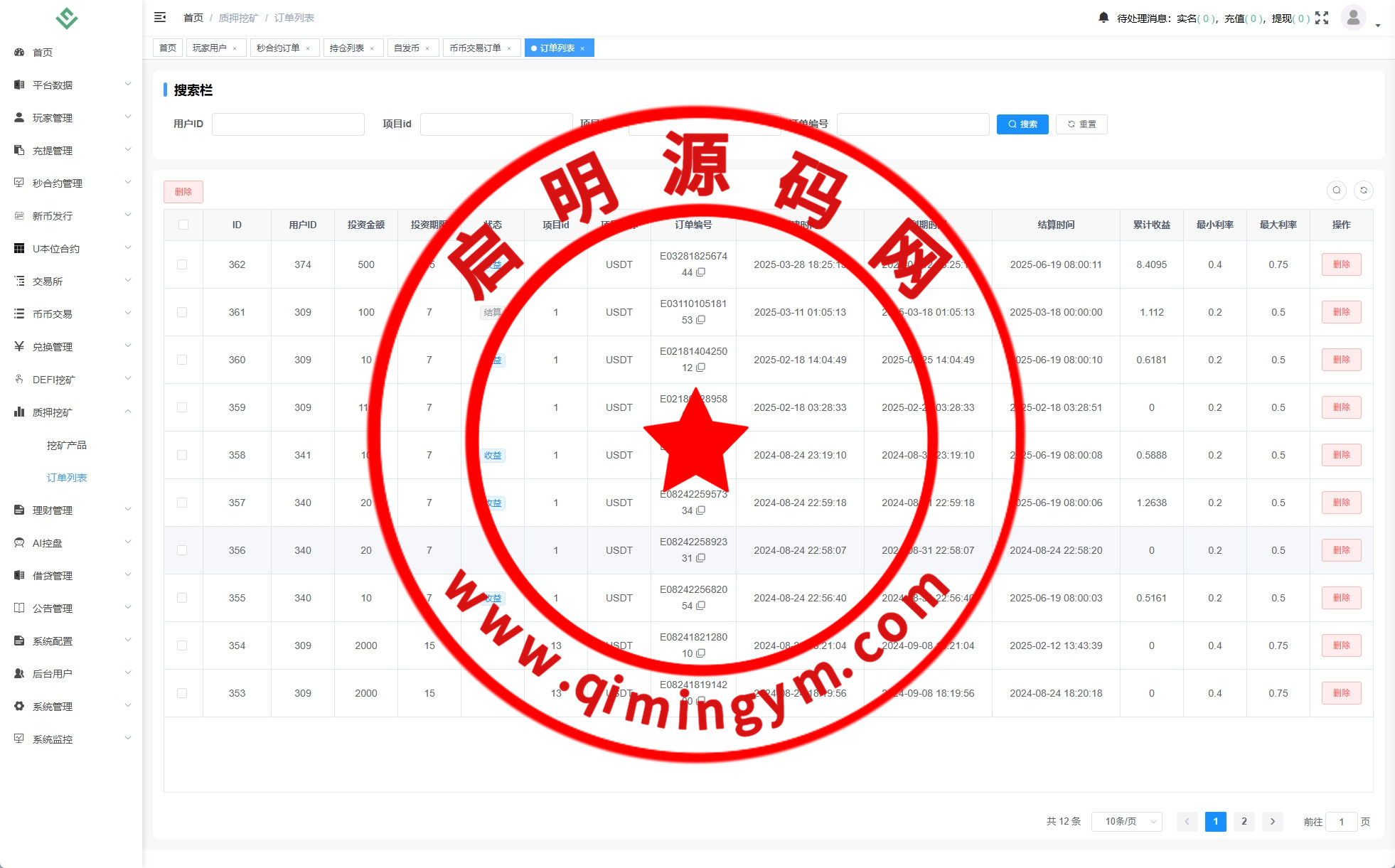This screenshot has width=1395, height=868.
Task: Check the row for order ID 359
Action: [182, 407]
